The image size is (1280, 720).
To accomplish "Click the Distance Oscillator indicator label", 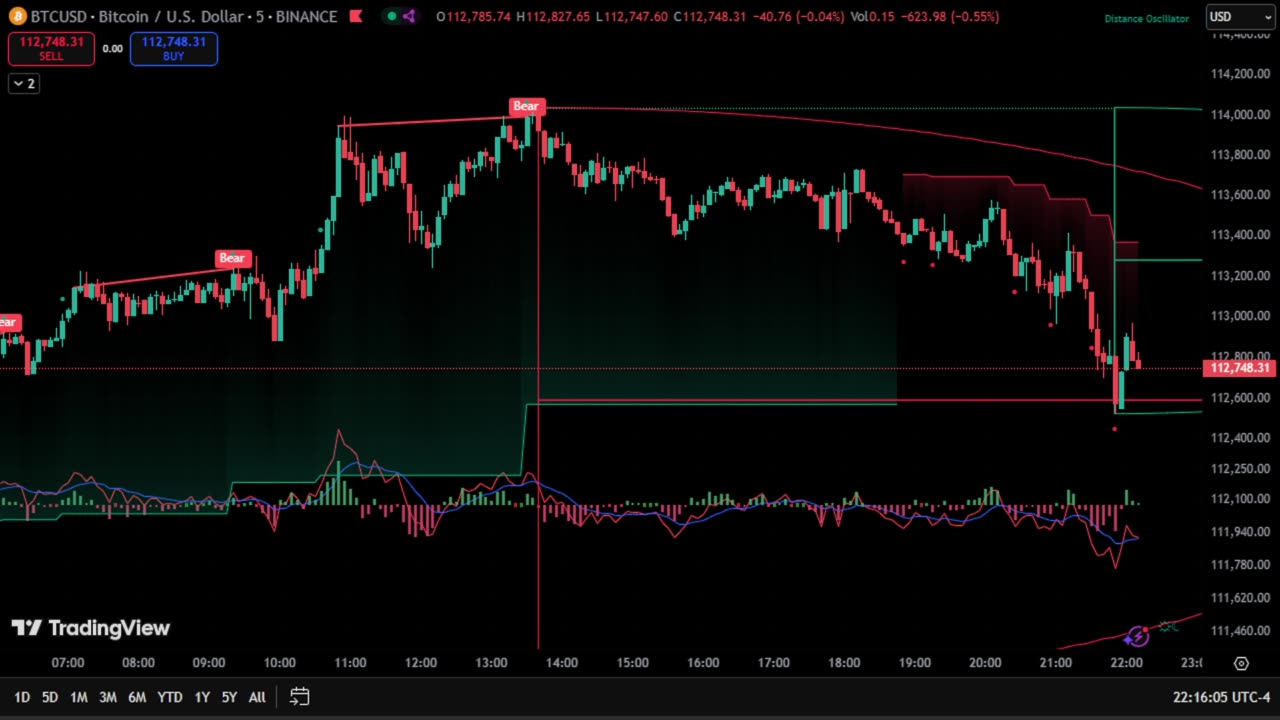I will 1147,19.
